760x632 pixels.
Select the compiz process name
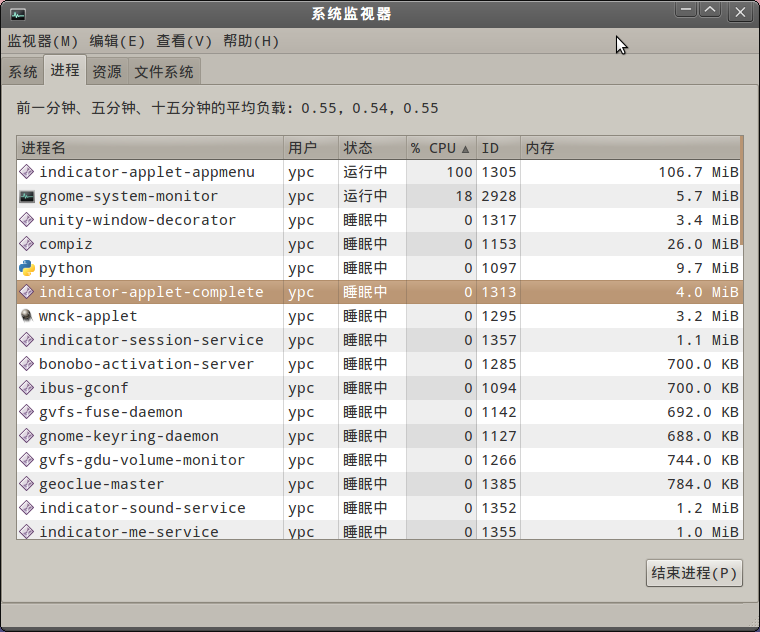65,244
